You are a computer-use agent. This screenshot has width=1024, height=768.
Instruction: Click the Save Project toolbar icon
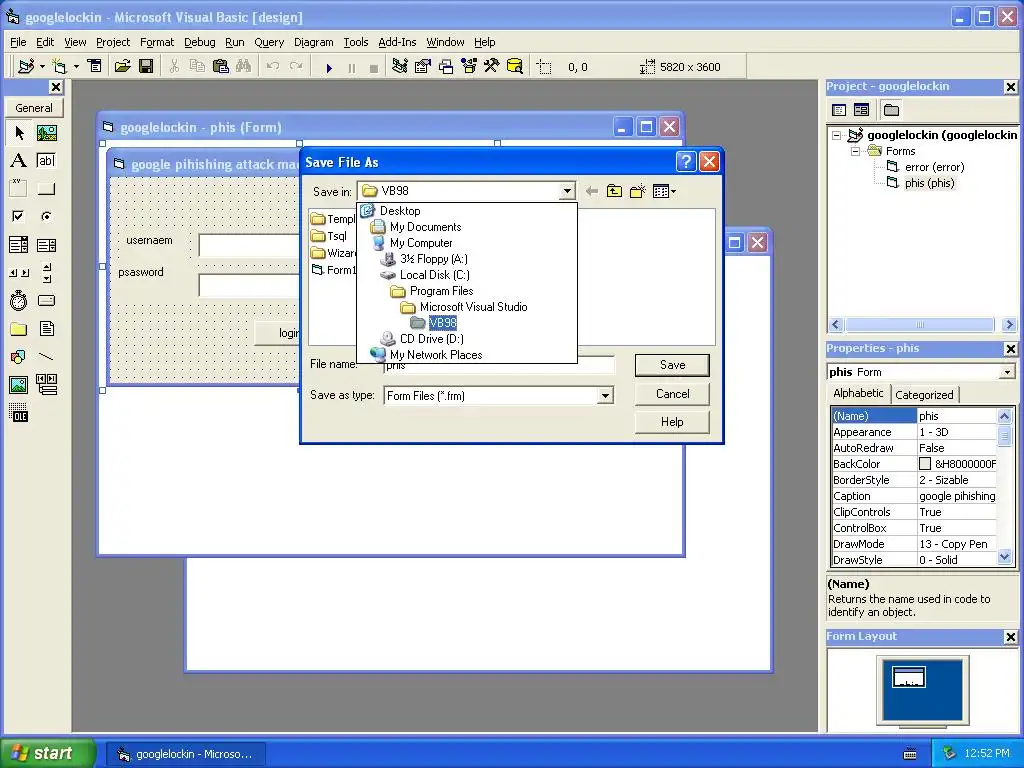click(x=146, y=66)
